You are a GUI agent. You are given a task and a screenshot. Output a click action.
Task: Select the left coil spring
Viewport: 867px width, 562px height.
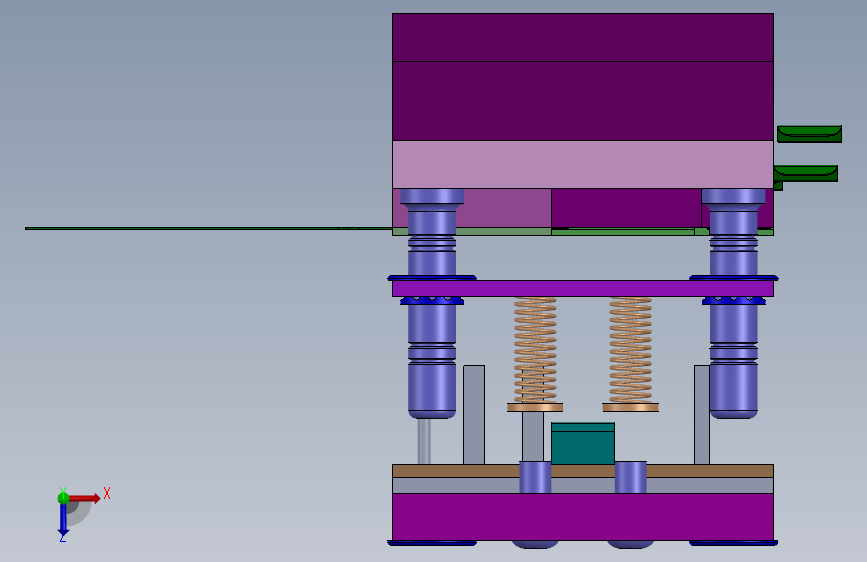pos(535,350)
